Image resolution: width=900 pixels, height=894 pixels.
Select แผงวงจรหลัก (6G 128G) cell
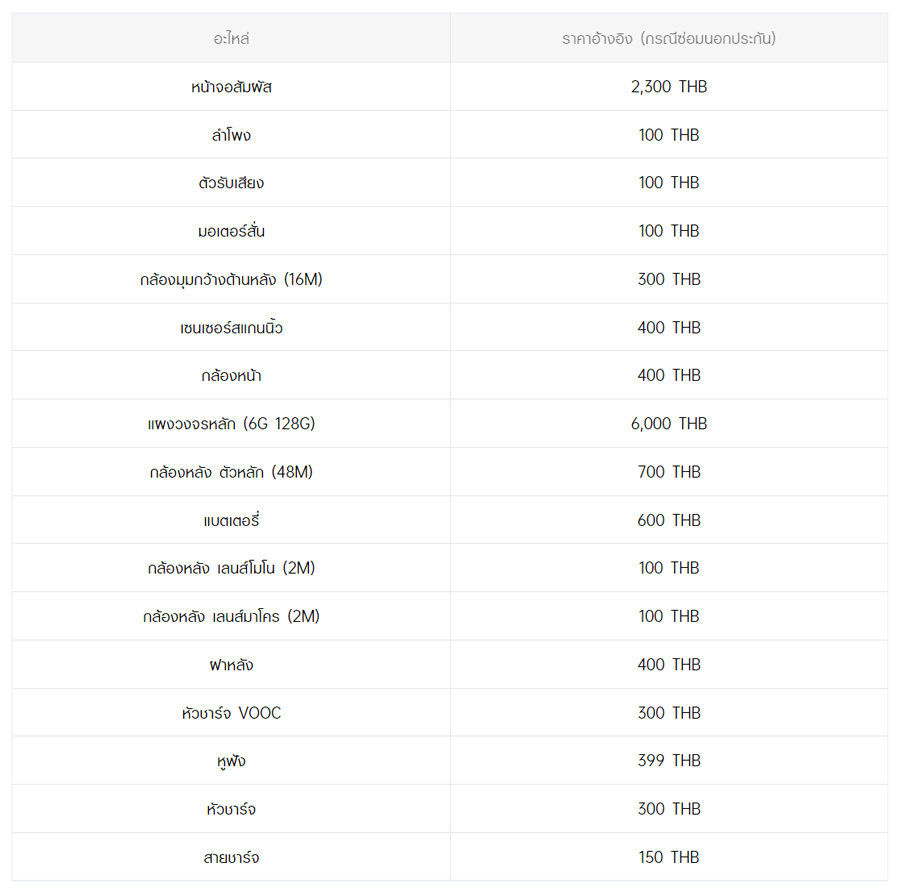tap(231, 424)
